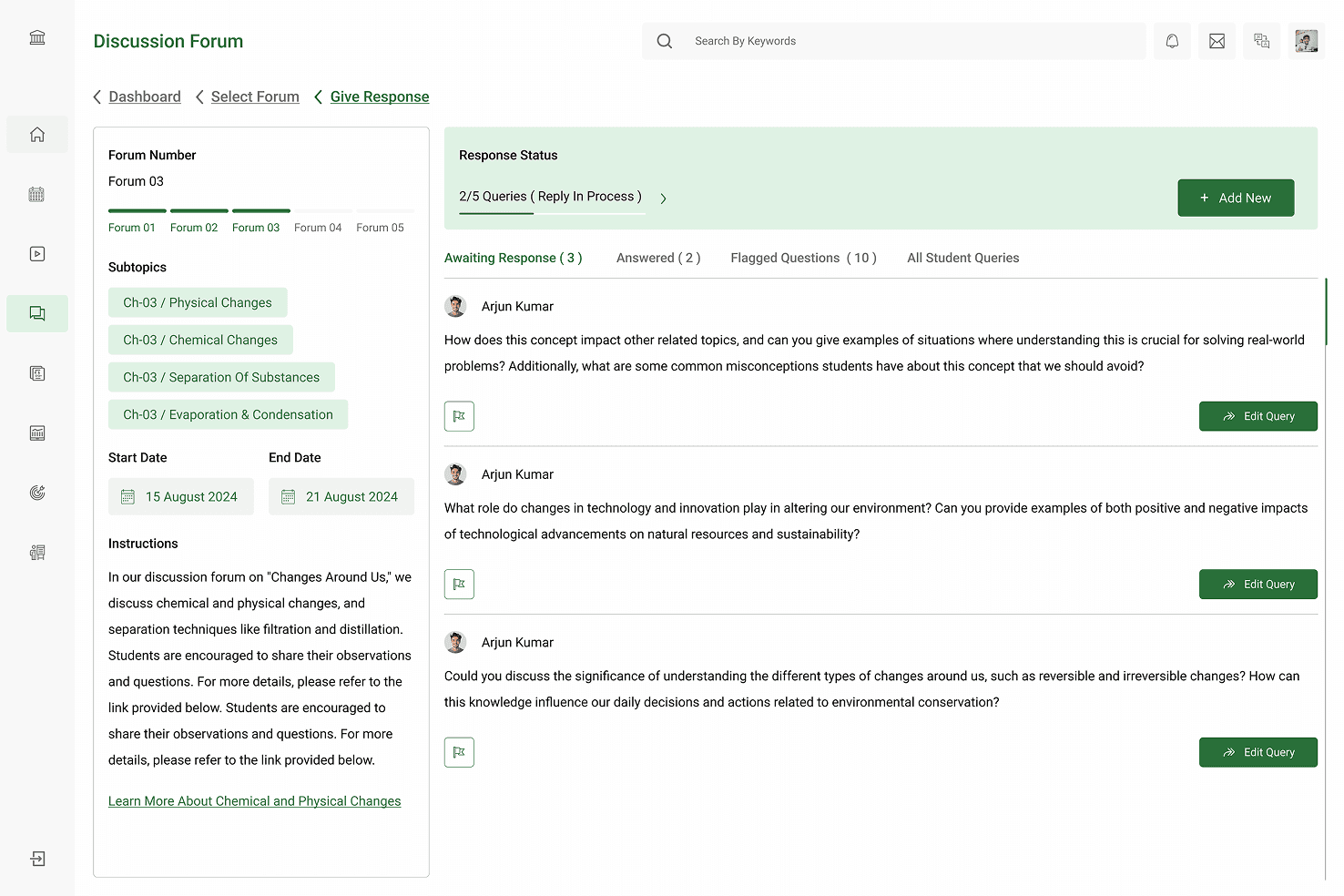Open the home icon in sidebar
Image resolution: width=1344 pixels, height=896 pixels.
[37, 135]
